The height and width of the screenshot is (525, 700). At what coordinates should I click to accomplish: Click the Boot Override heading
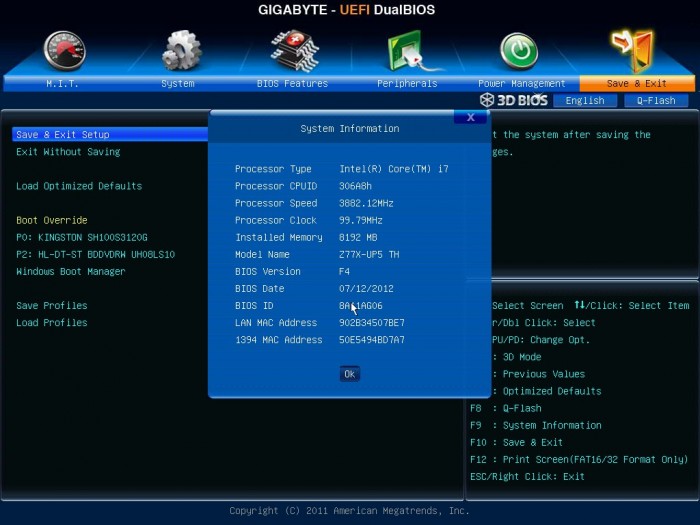(x=52, y=220)
